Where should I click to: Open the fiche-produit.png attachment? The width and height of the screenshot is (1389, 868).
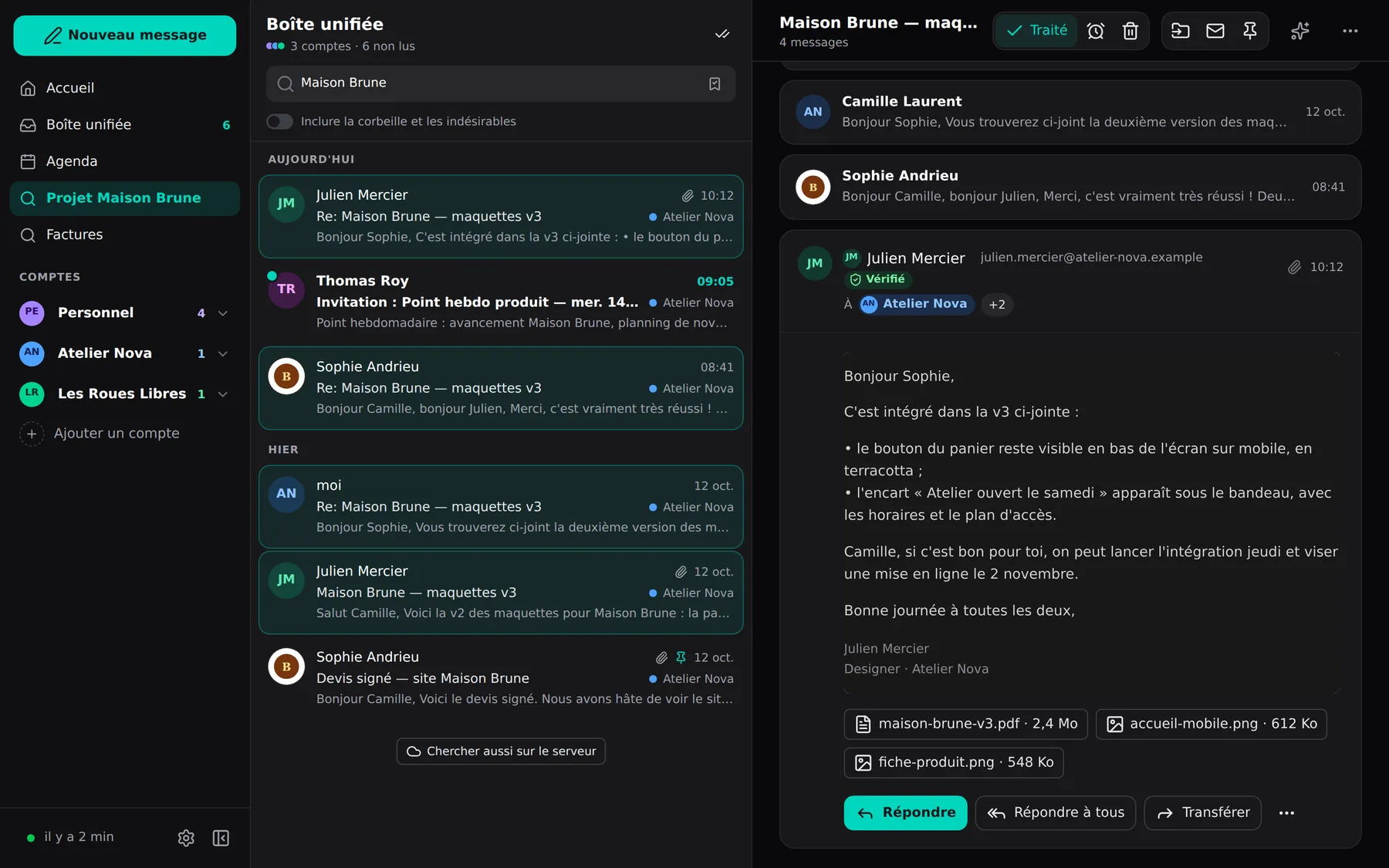954,763
